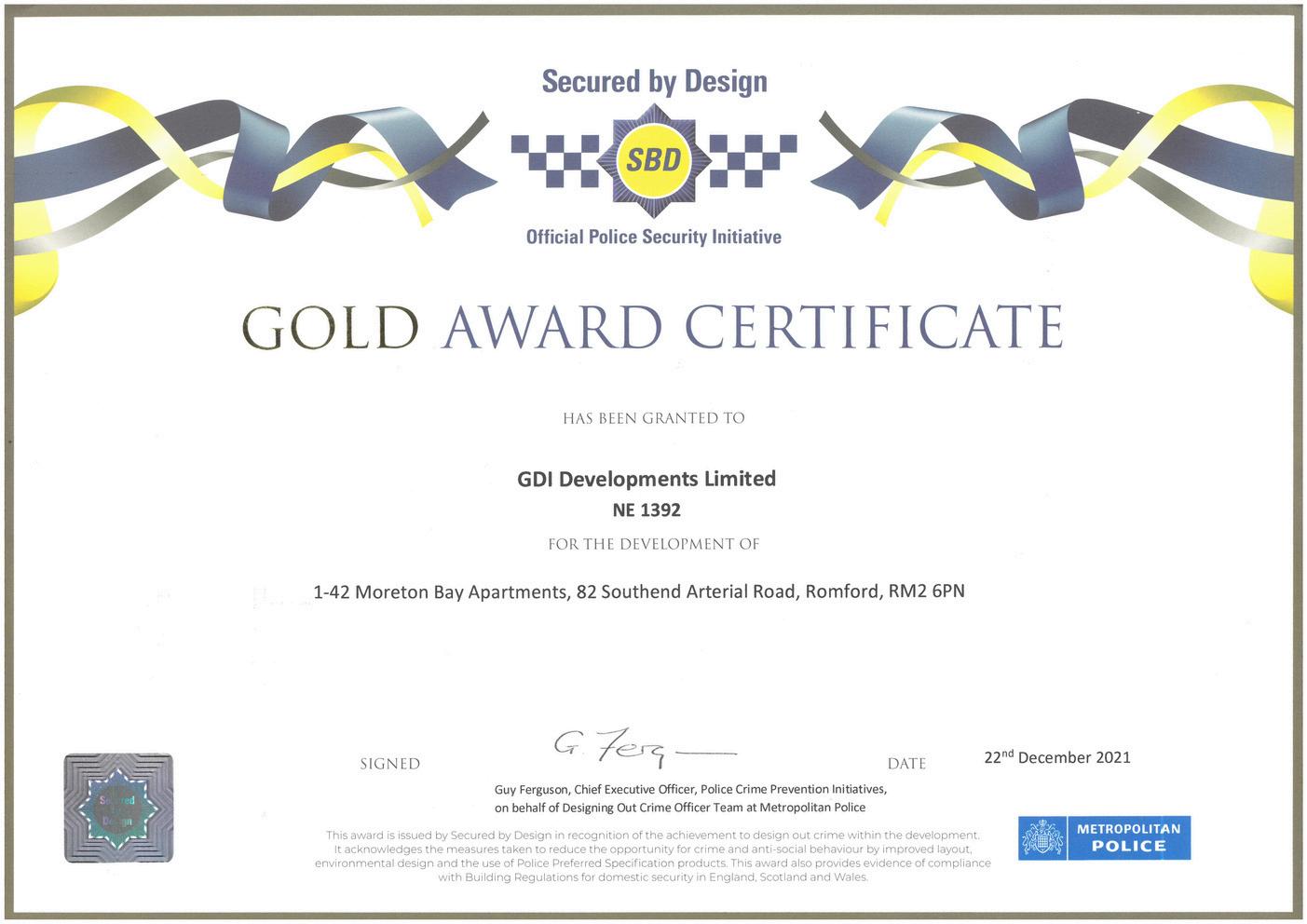Click the line starting 'This award is issued'
Viewport: 1307px width, 924px height.
653,836
